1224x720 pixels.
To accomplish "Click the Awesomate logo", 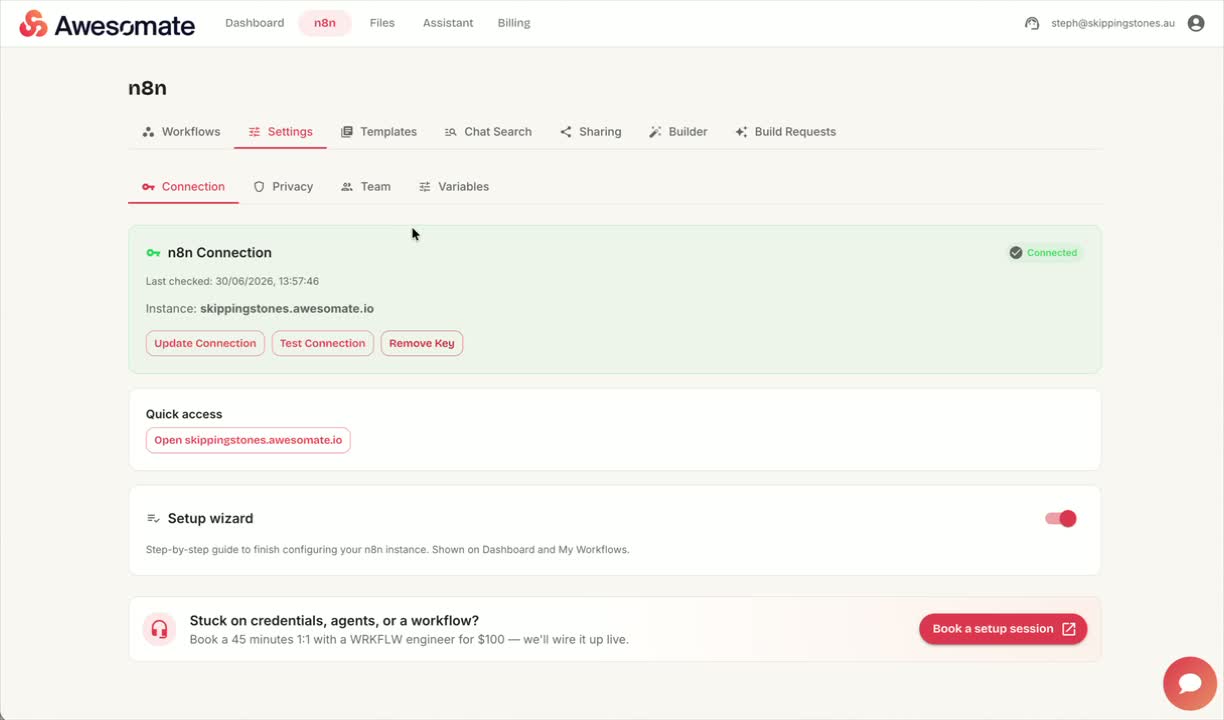I will coord(107,24).
